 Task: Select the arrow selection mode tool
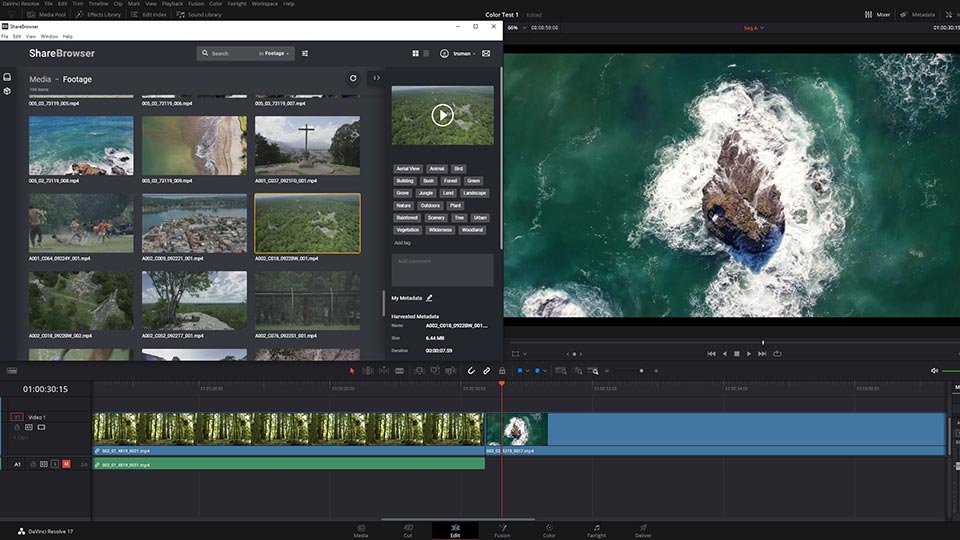tap(352, 370)
